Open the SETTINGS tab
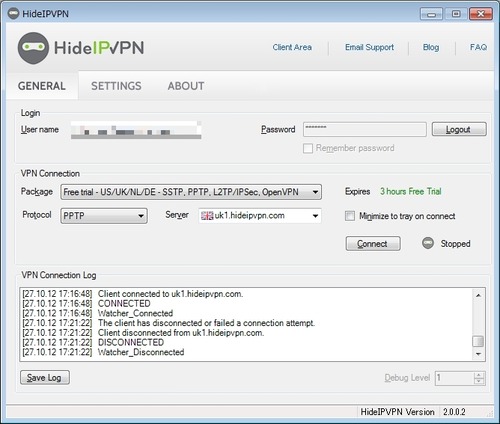 coord(116,86)
